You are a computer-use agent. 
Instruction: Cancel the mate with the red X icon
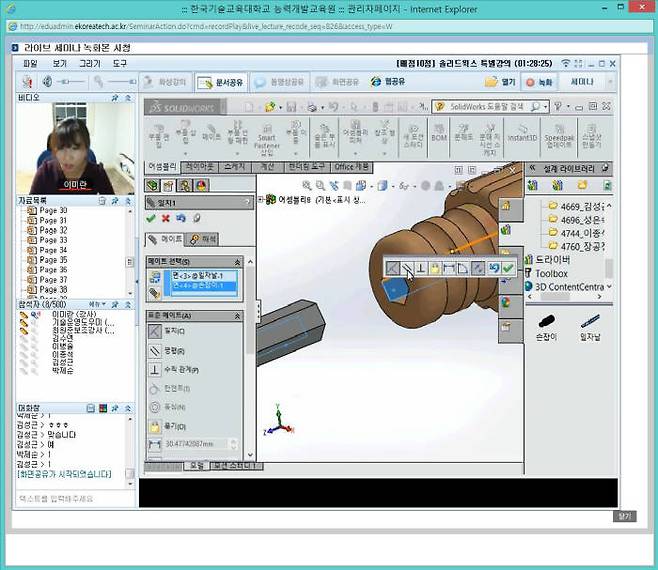[166, 218]
